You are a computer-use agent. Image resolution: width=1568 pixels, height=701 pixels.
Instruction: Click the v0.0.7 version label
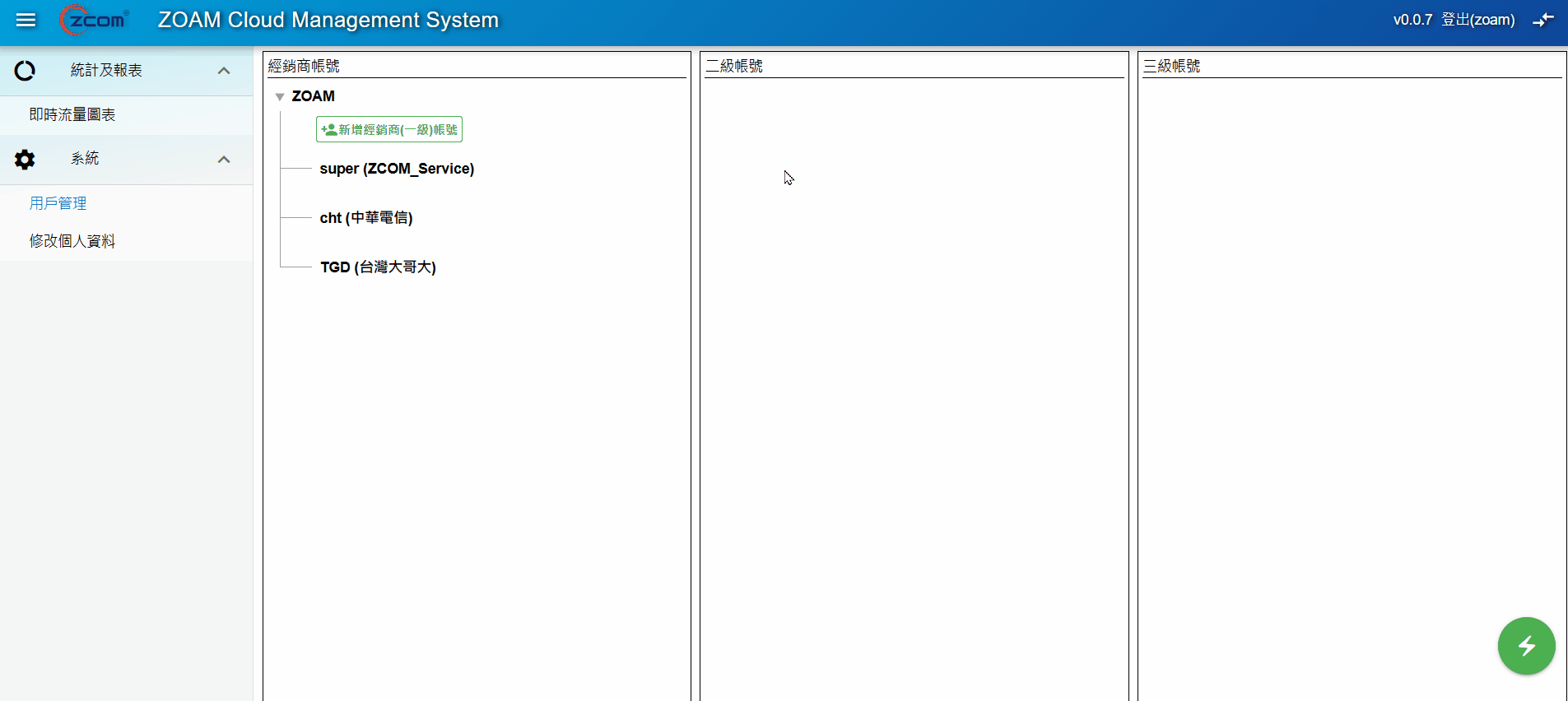coord(1412,20)
